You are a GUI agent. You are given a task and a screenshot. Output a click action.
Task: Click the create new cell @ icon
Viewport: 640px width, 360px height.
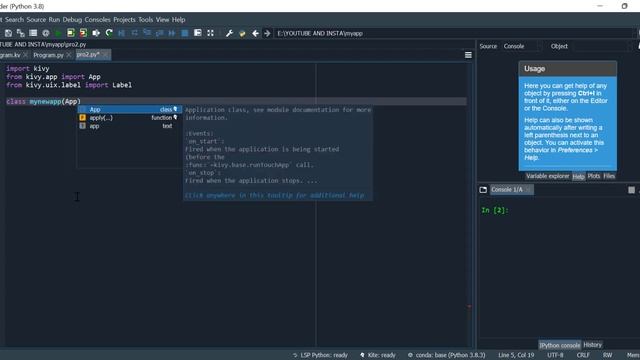[x=46, y=33]
